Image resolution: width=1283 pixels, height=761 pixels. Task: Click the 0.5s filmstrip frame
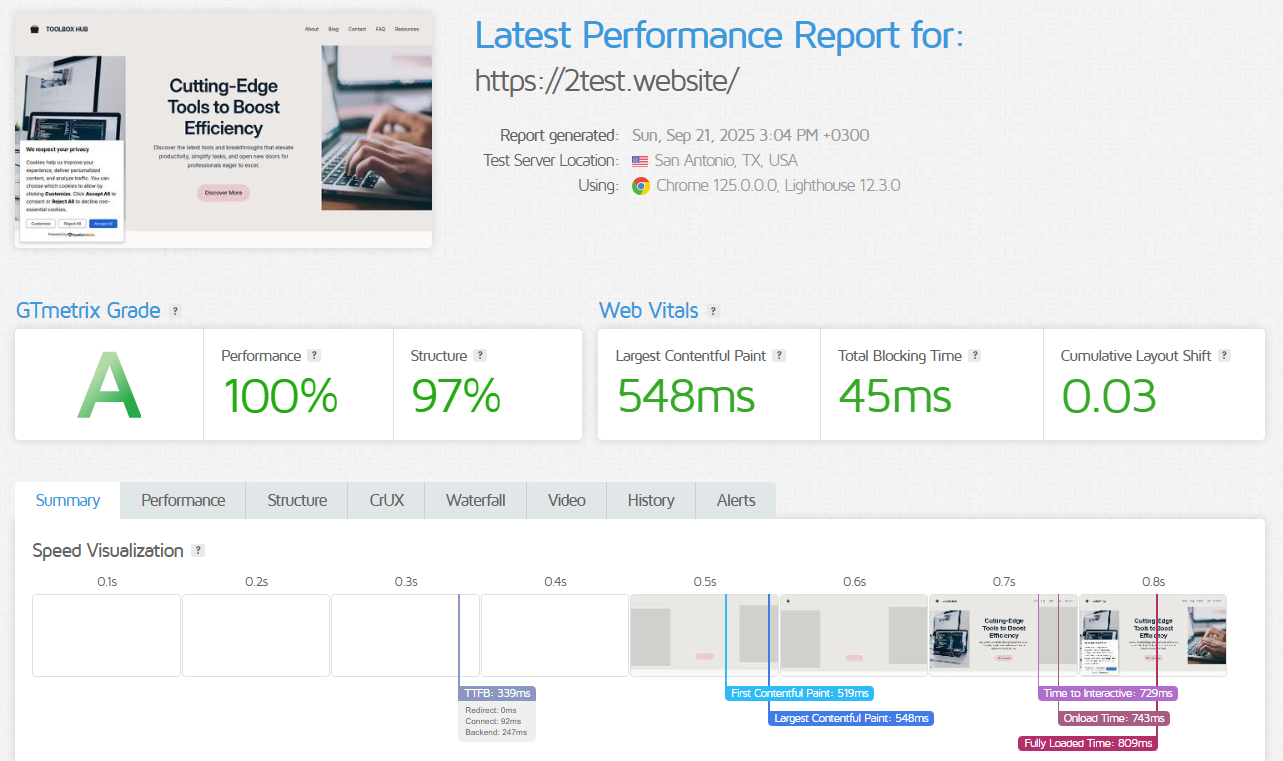pos(704,636)
